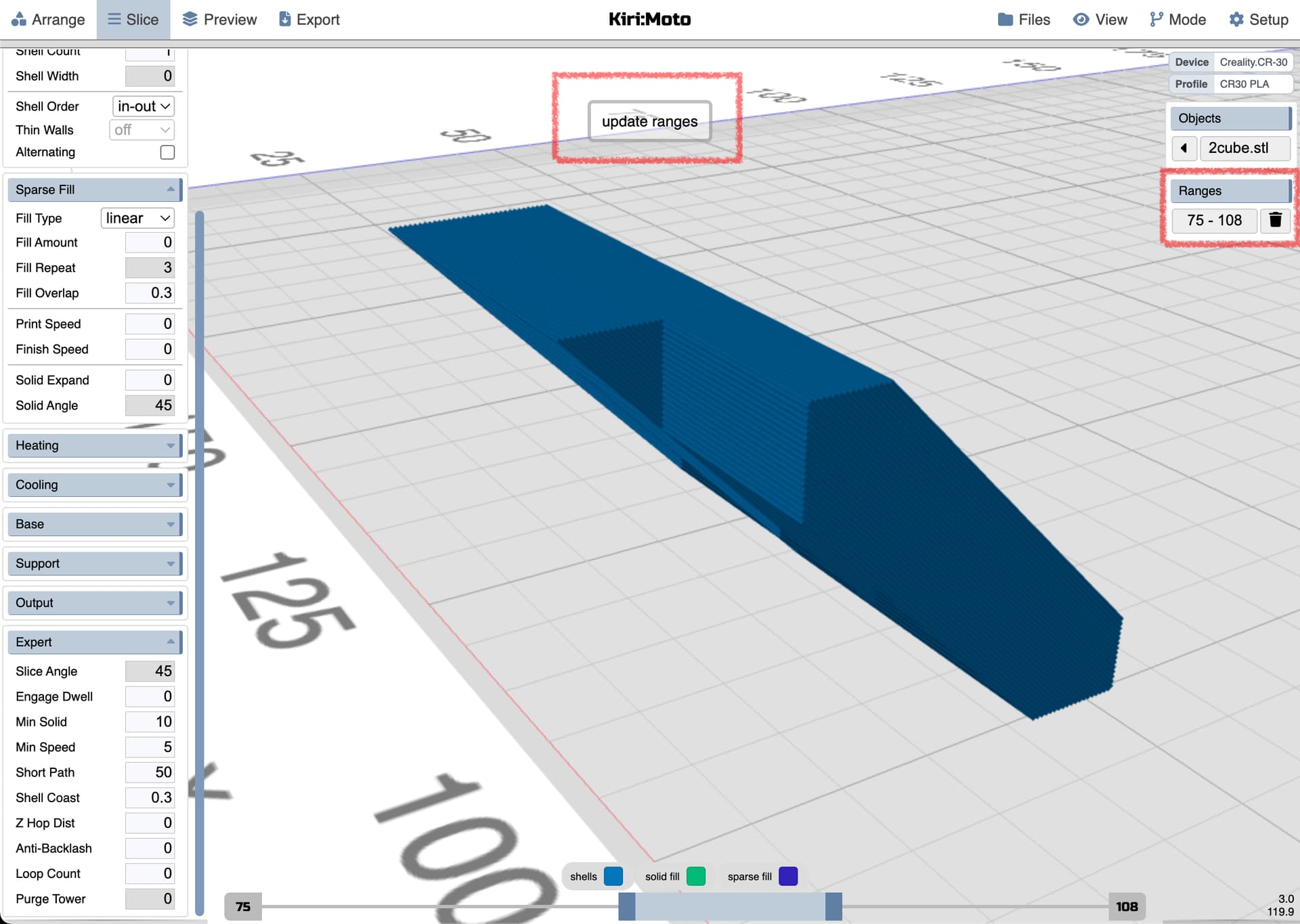Viewport: 1300px width, 924px height.
Task: Click the layer slider maximum value 108
Action: pyautogui.click(x=1127, y=906)
